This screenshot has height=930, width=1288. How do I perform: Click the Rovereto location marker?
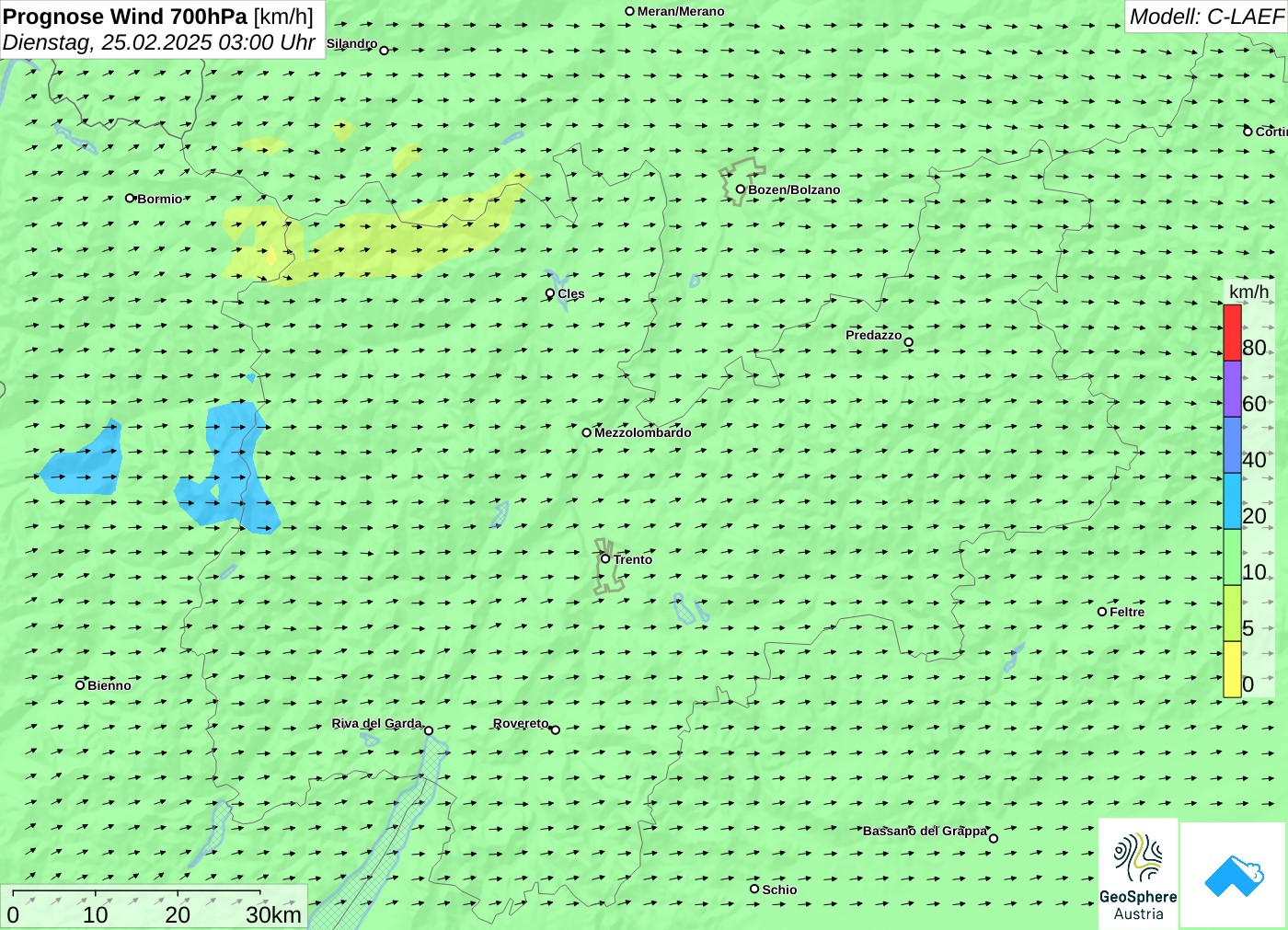(x=555, y=729)
